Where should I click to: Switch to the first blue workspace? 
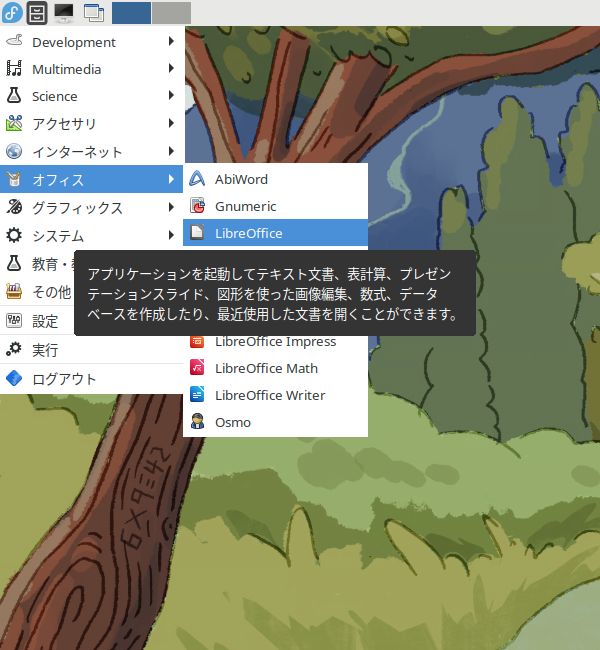pyautogui.click(x=131, y=13)
